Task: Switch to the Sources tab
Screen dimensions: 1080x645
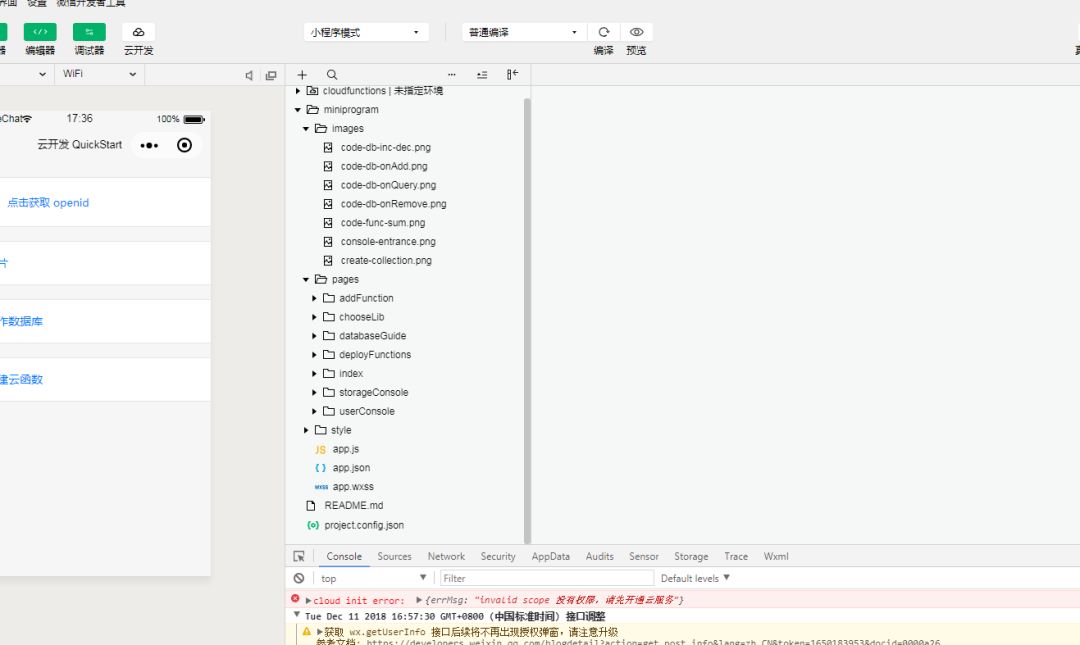Action: [x=394, y=556]
